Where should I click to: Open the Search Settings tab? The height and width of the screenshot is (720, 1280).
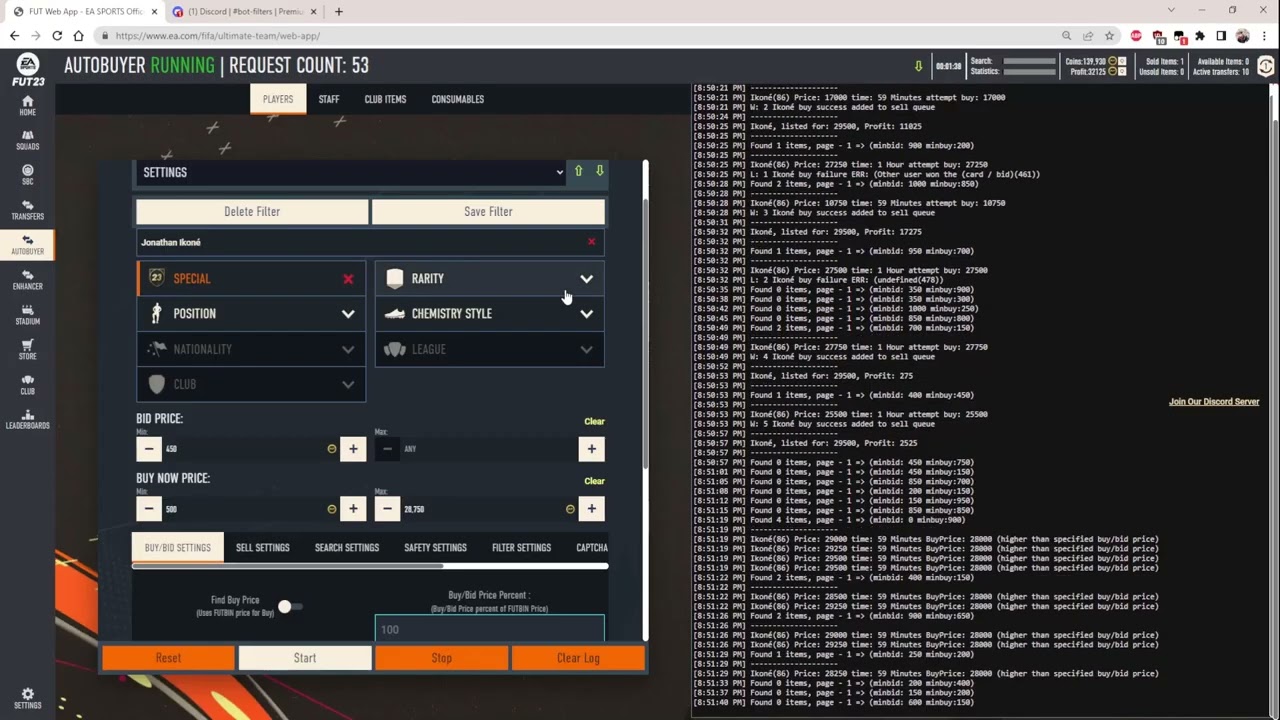(347, 548)
